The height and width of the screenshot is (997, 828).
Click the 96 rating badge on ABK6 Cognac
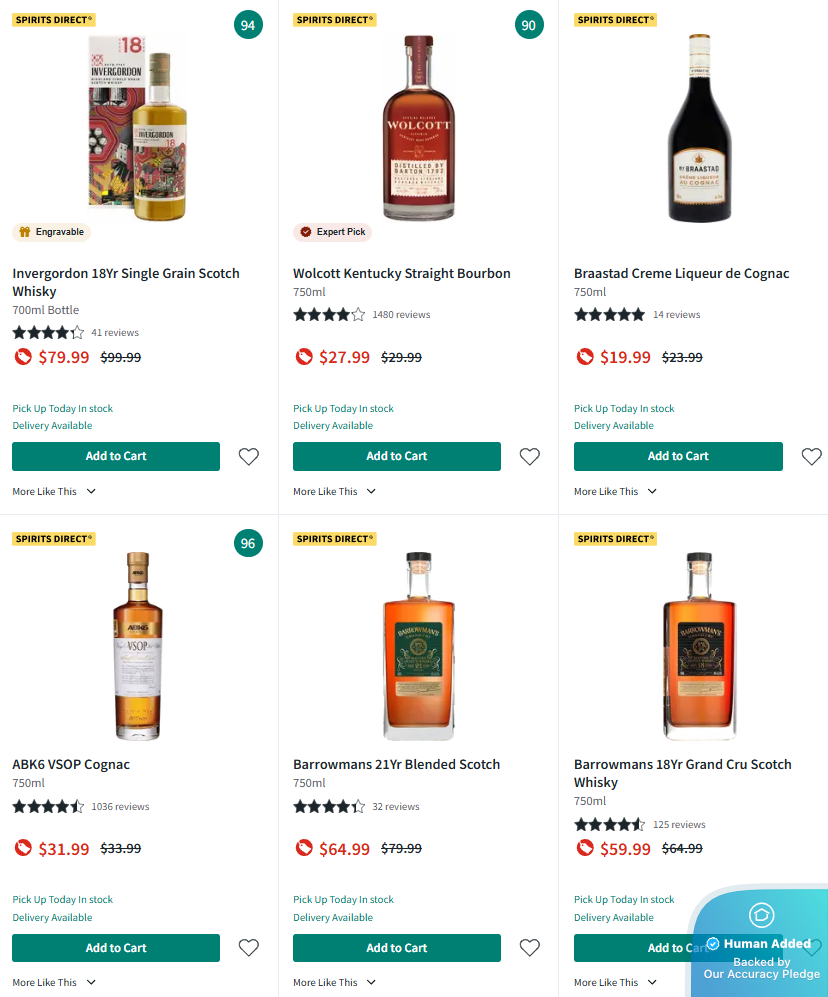(248, 544)
